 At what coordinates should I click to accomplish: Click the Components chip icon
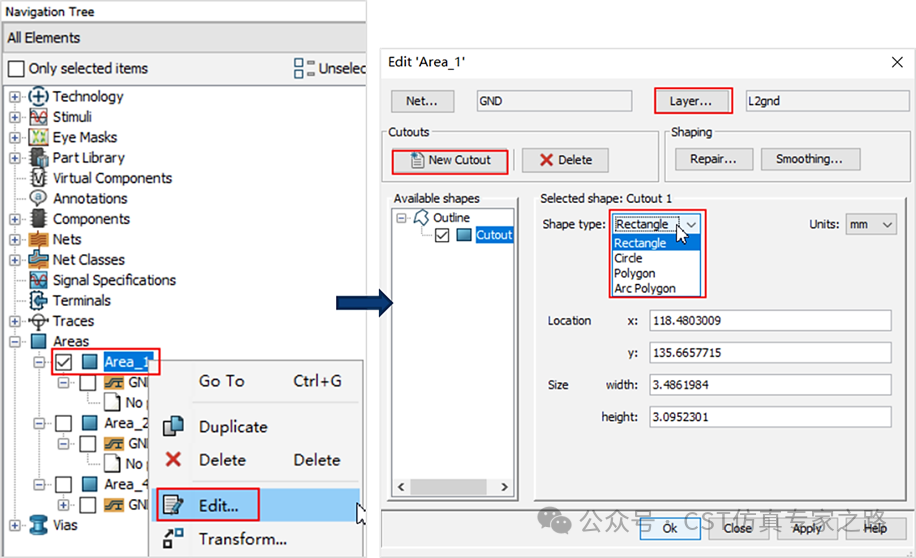(x=38, y=219)
